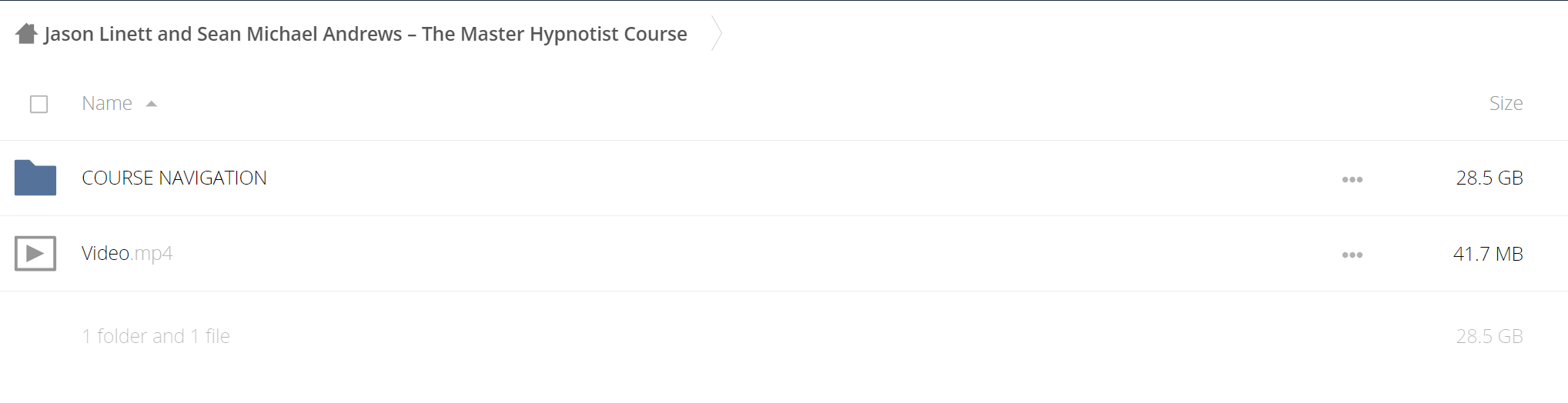Open the COURSE NAVIGATION folder icon

[x=35, y=178]
